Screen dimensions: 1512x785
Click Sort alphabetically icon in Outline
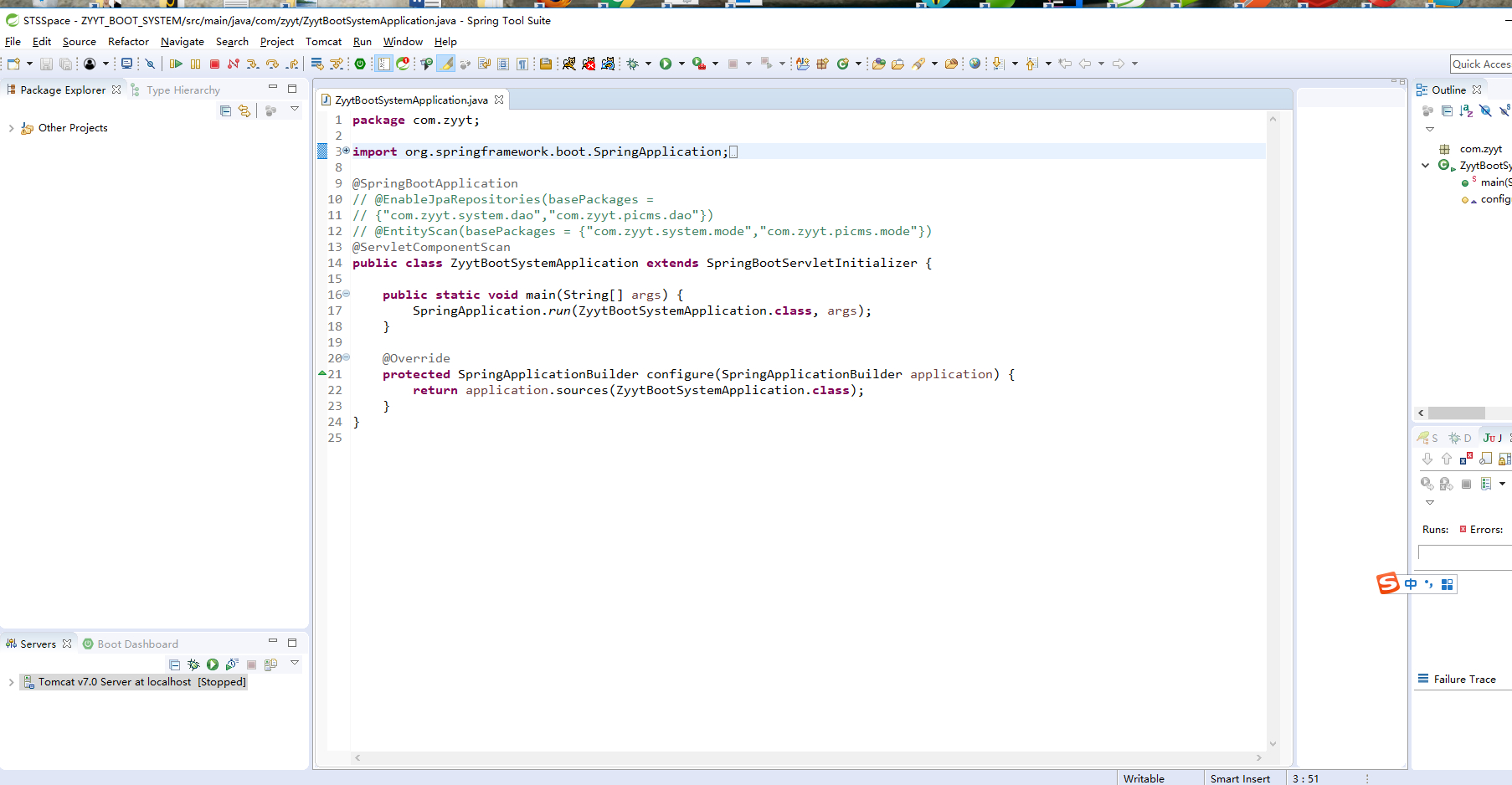(x=1466, y=110)
